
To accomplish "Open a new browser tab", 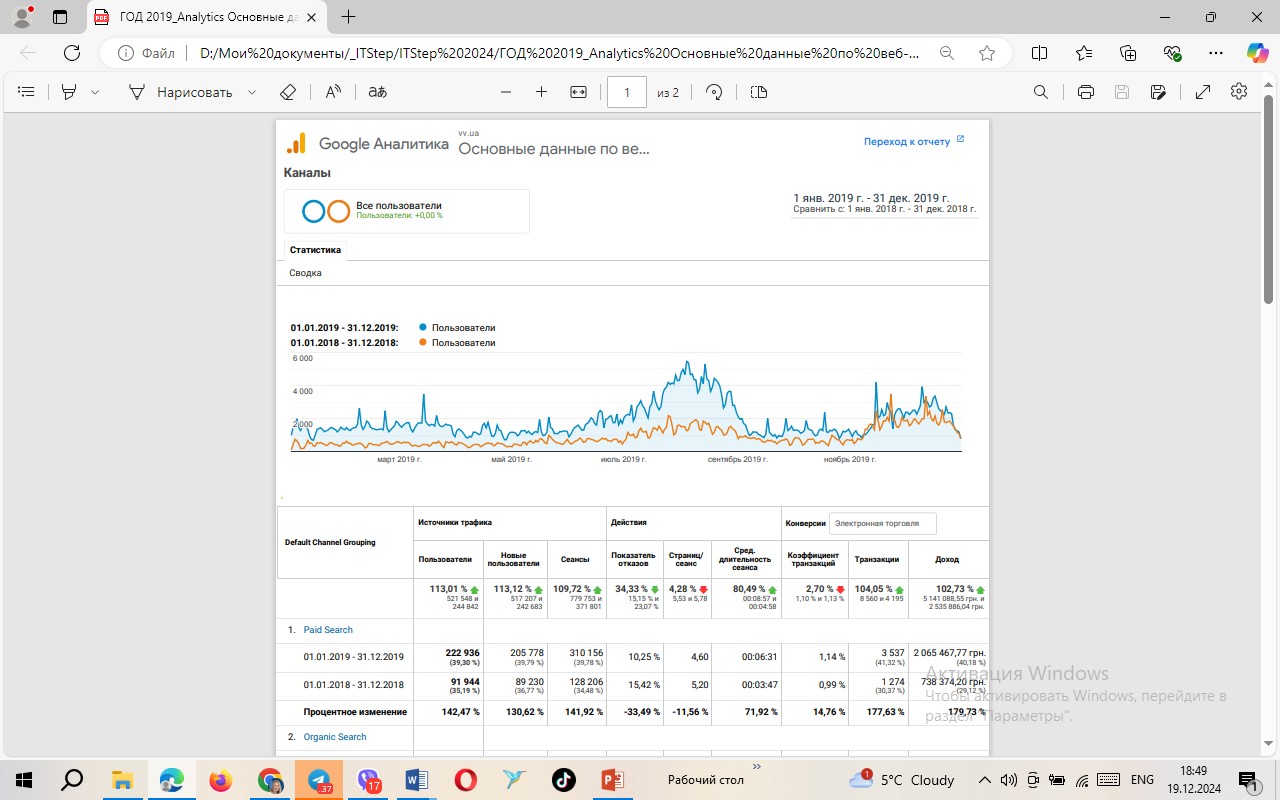I will (348, 17).
